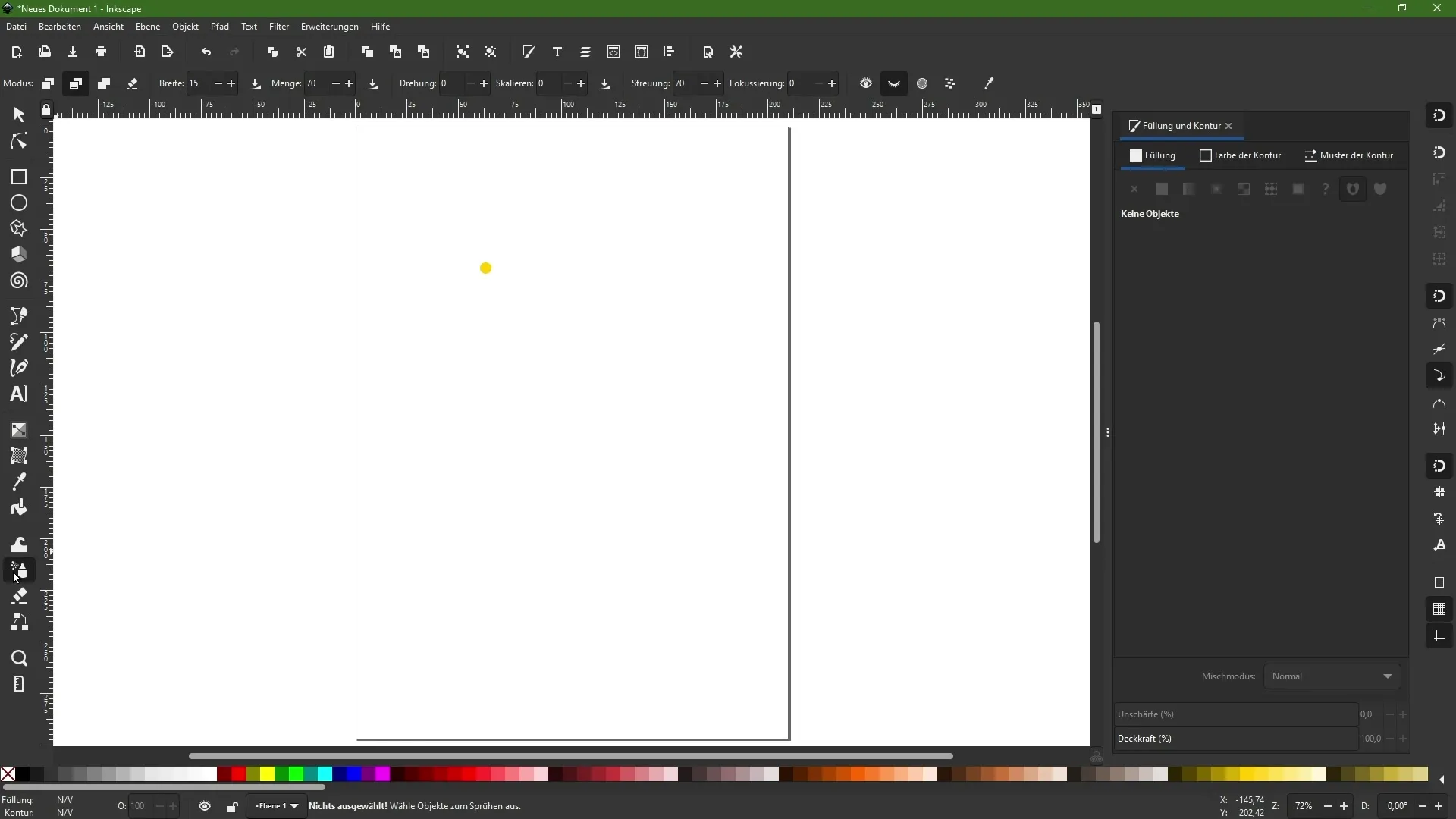
Task: Click the yellow color swatch in palette
Action: pyautogui.click(x=266, y=774)
